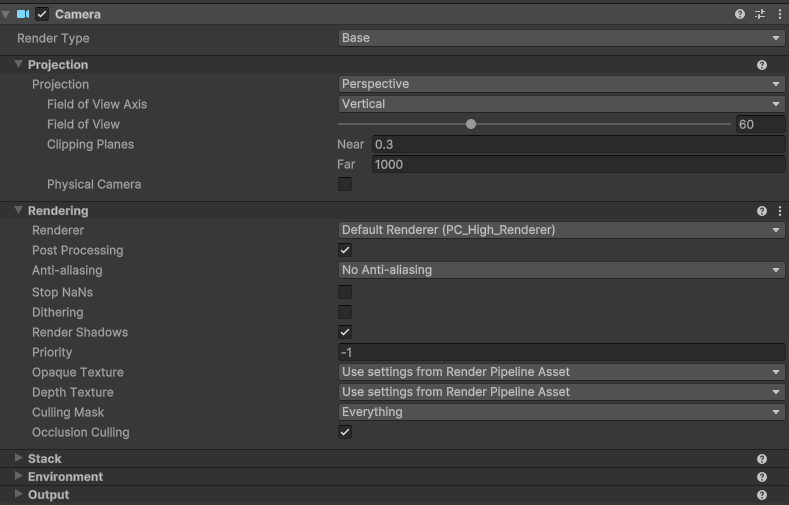
Task: Open Depth Texture dropdown
Action: coord(561,392)
